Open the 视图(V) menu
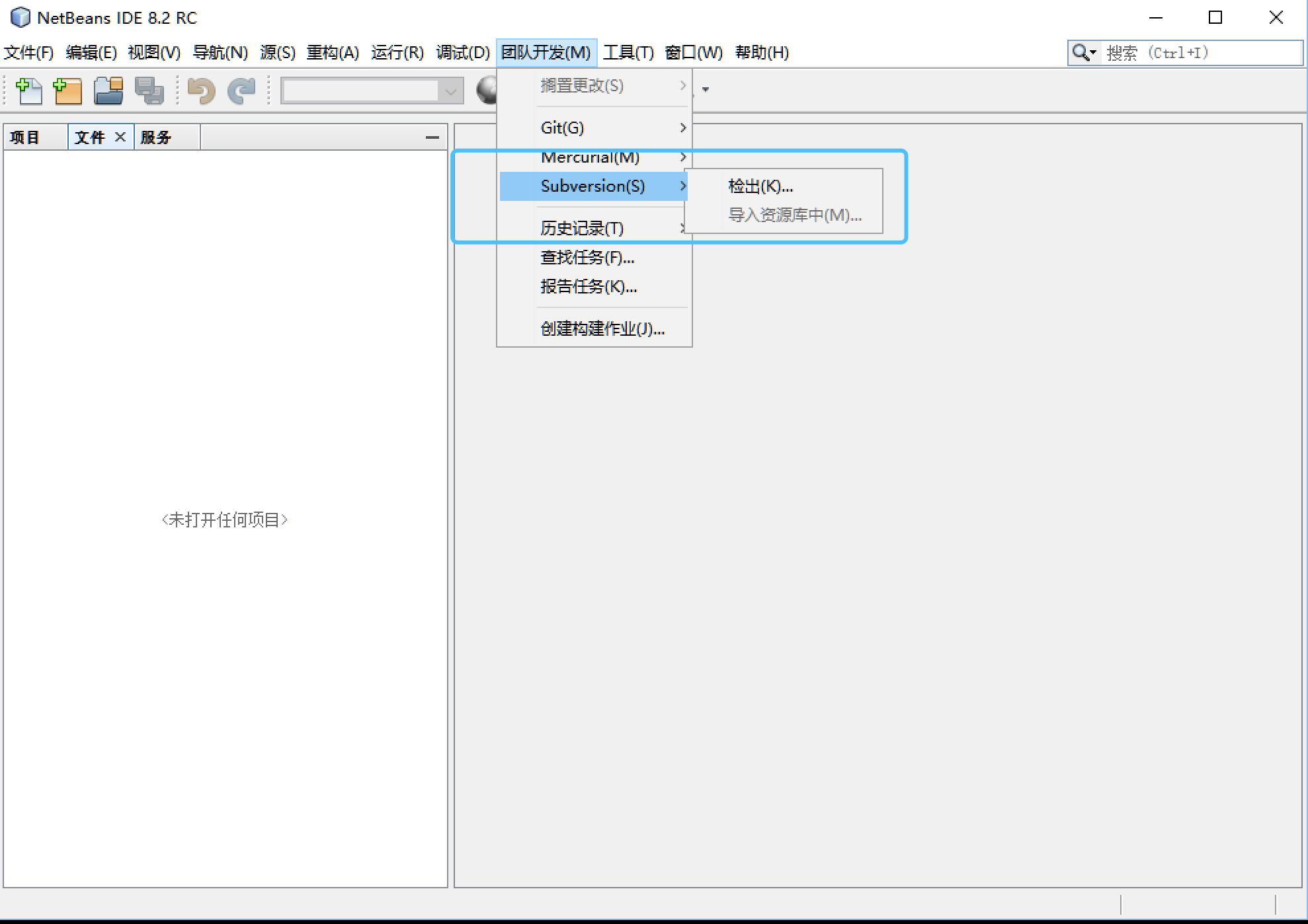This screenshot has width=1308, height=924. coord(154,52)
